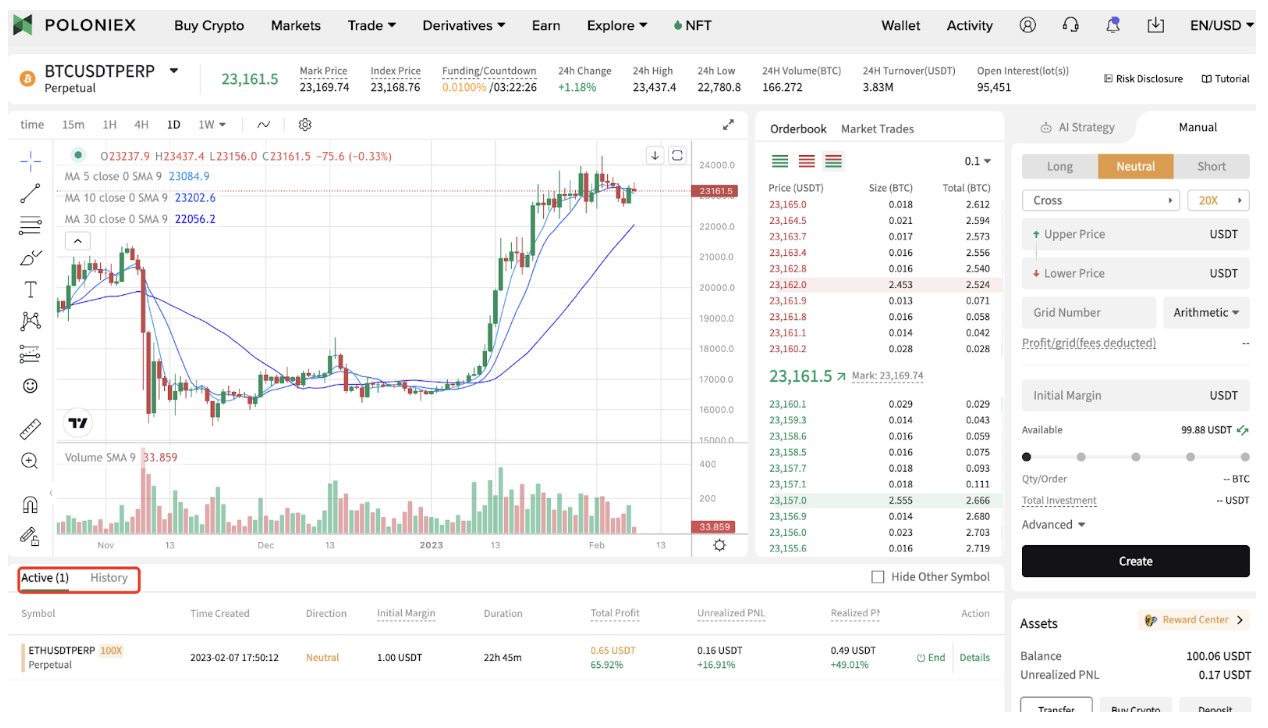Expand the Trade menu

372,25
